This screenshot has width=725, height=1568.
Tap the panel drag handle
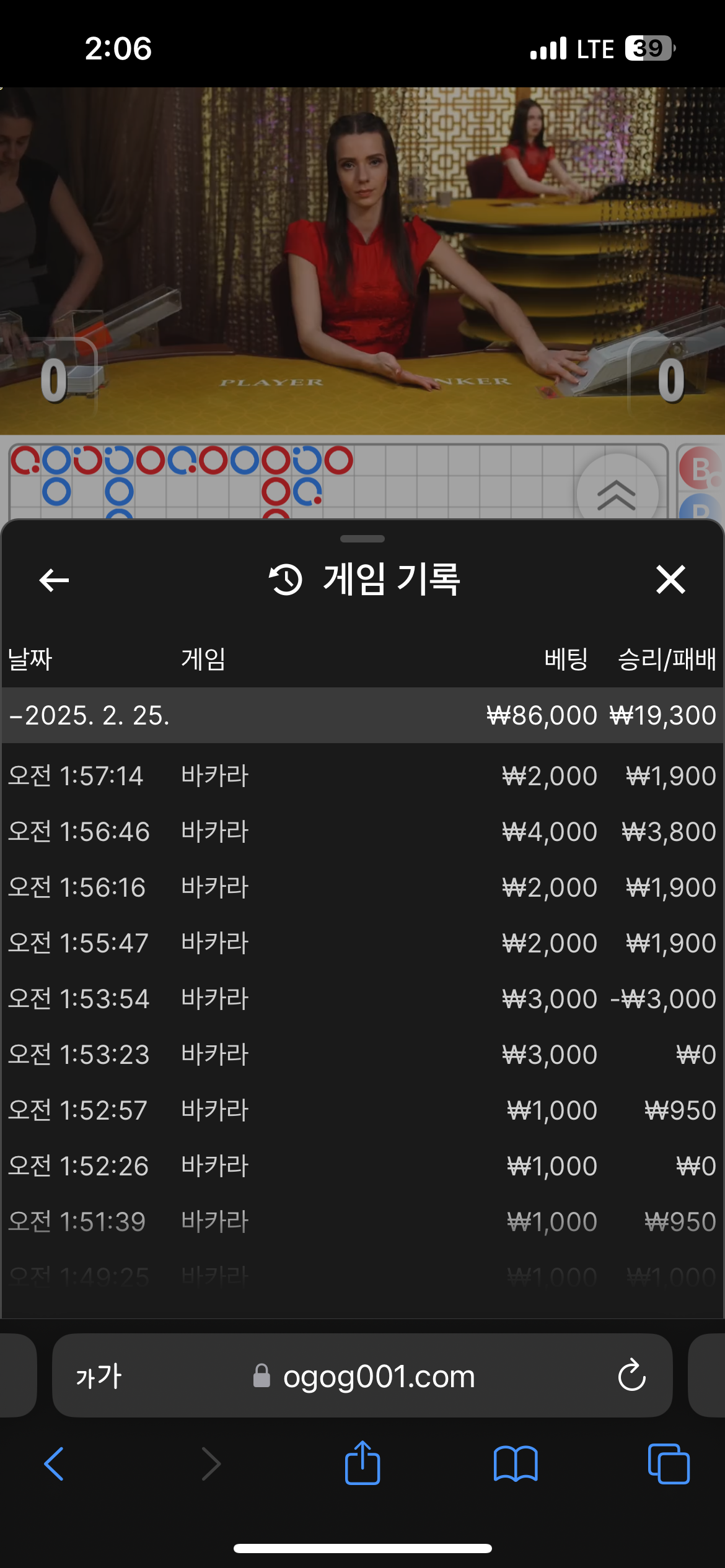pyautogui.click(x=362, y=539)
